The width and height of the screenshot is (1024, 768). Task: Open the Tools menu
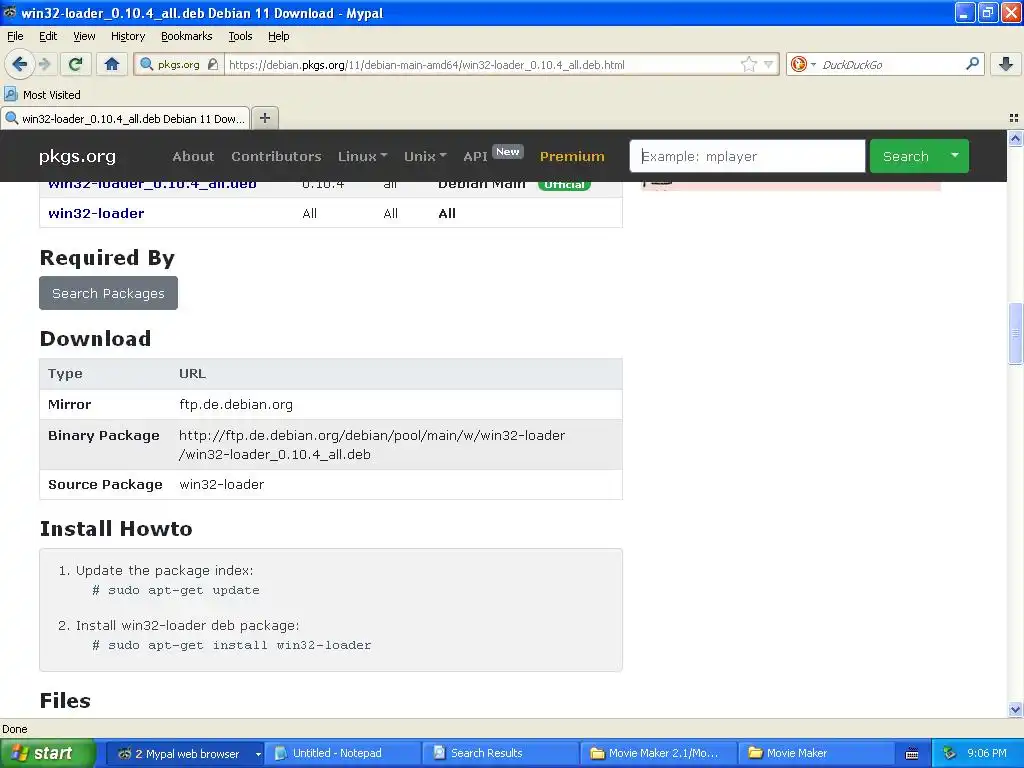tap(240, 36)
